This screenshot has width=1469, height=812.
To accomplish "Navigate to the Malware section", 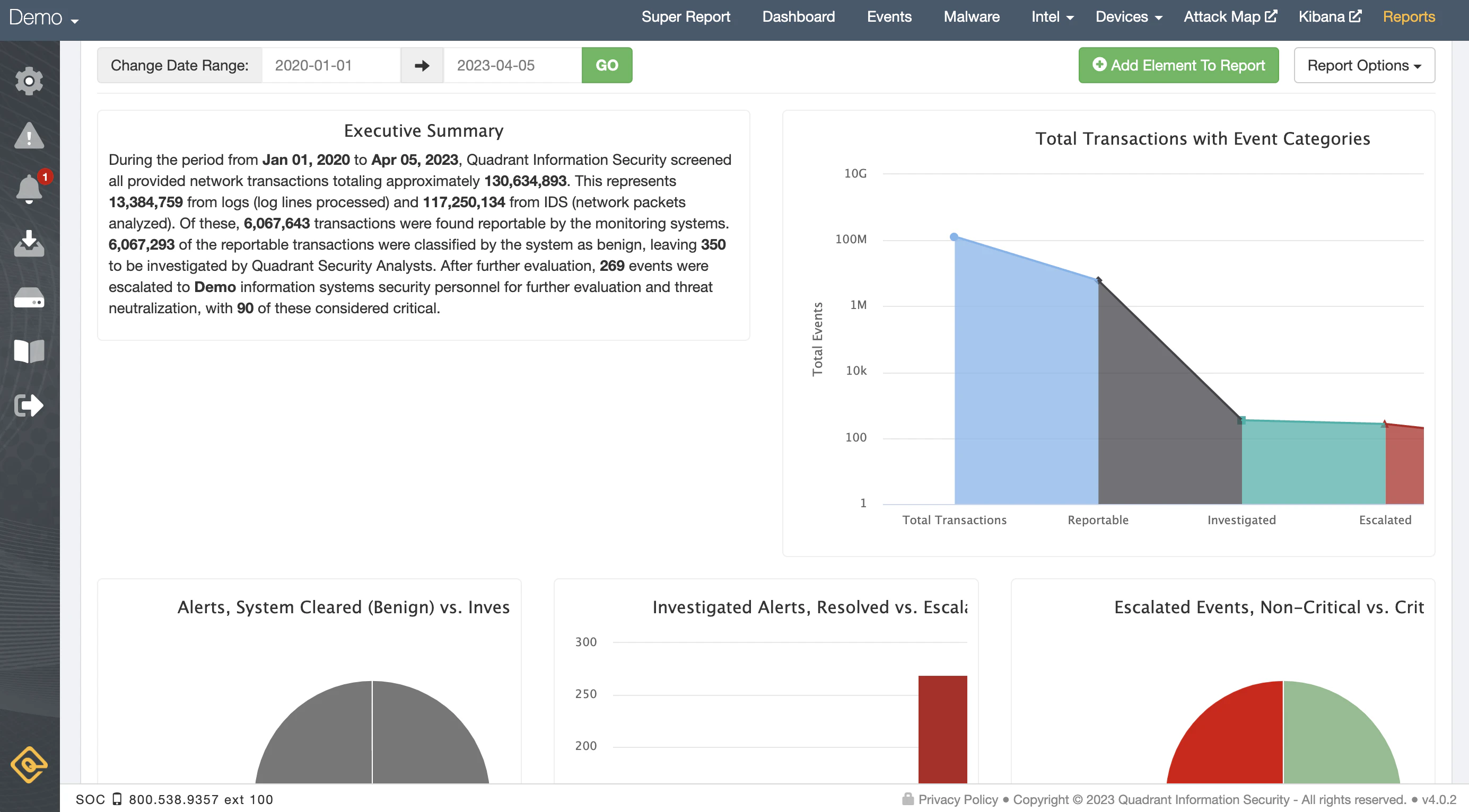I will pyautogui.click(x=971, y=16).
